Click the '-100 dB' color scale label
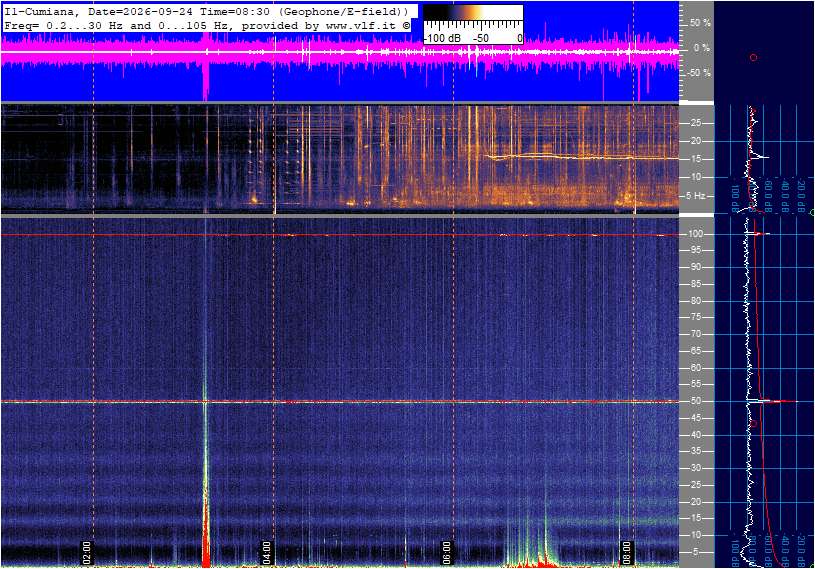Image resolution: width=815 pixels, height=569 pixels. click(442, 38)
